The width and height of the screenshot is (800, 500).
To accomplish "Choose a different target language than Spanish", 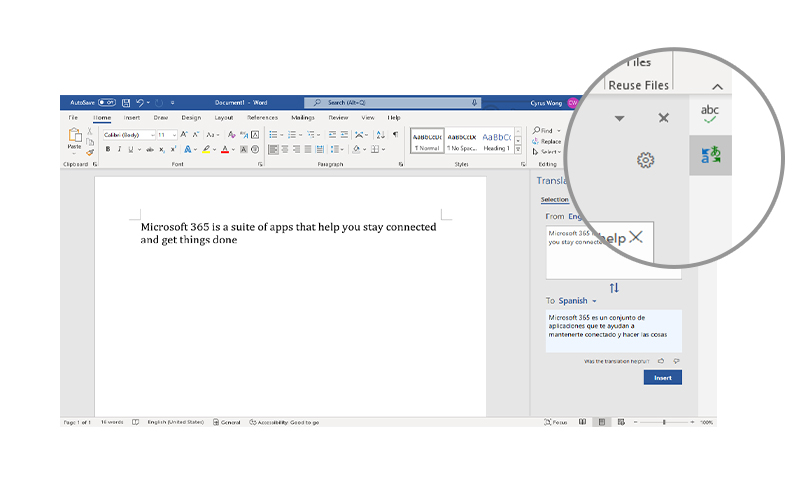I will tap(577, 301).
